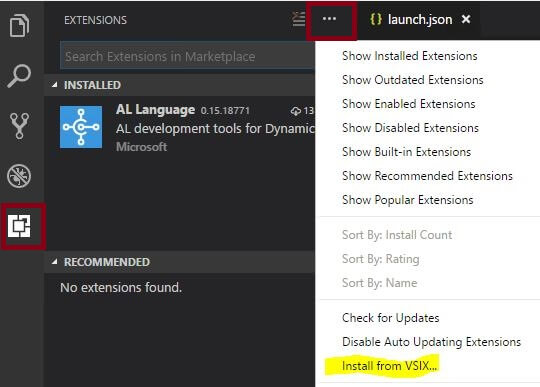Click Check for Updates
This screenshot has height=387, width=540.
tap(391, 318)
